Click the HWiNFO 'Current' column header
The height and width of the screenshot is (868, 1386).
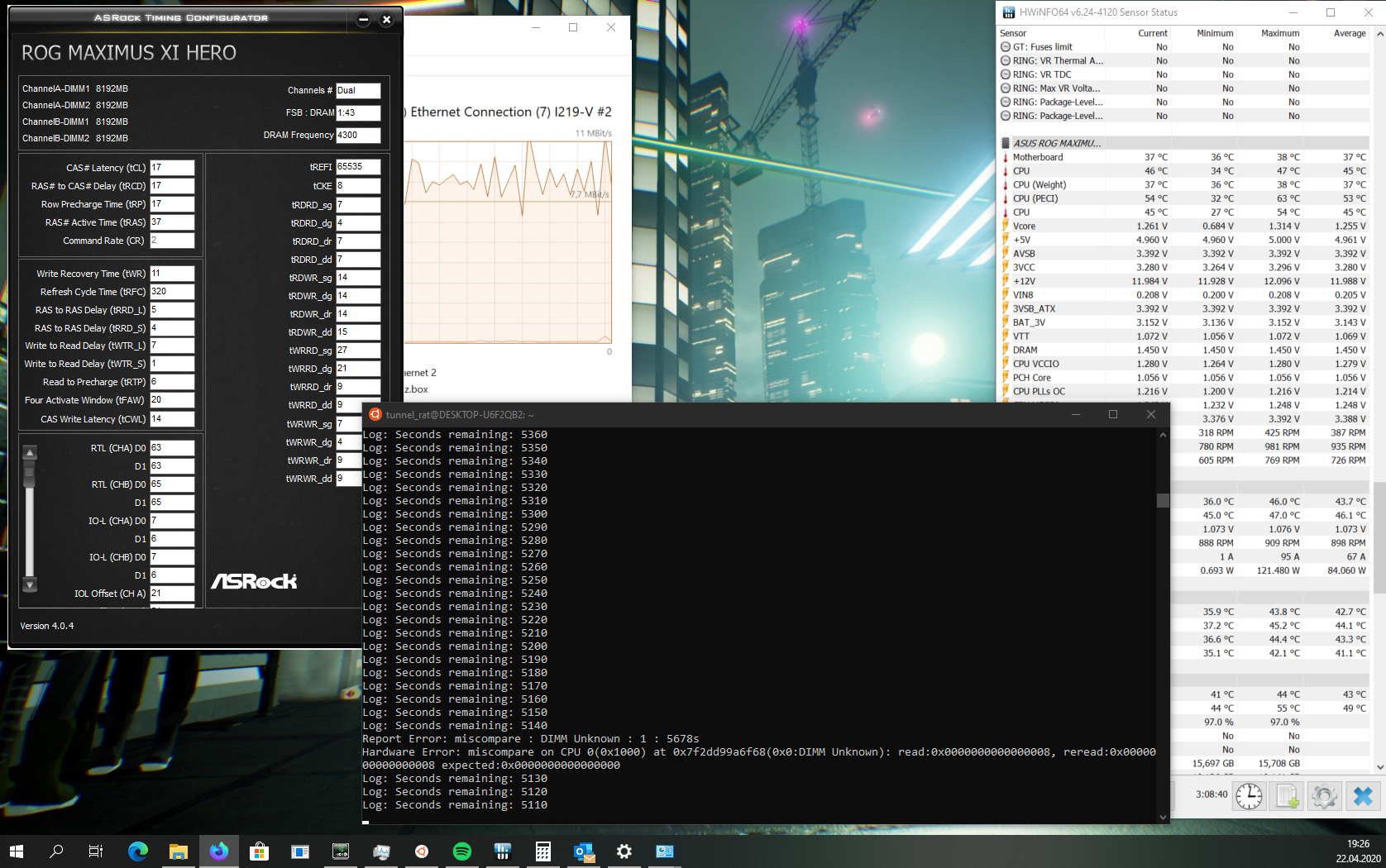point(1153,33)
